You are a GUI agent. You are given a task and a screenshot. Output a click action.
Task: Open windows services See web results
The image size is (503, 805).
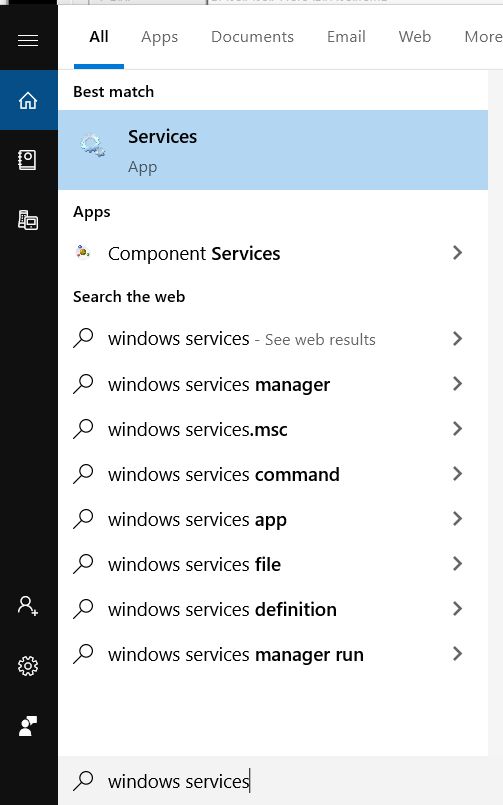click(x=273, y=339)
